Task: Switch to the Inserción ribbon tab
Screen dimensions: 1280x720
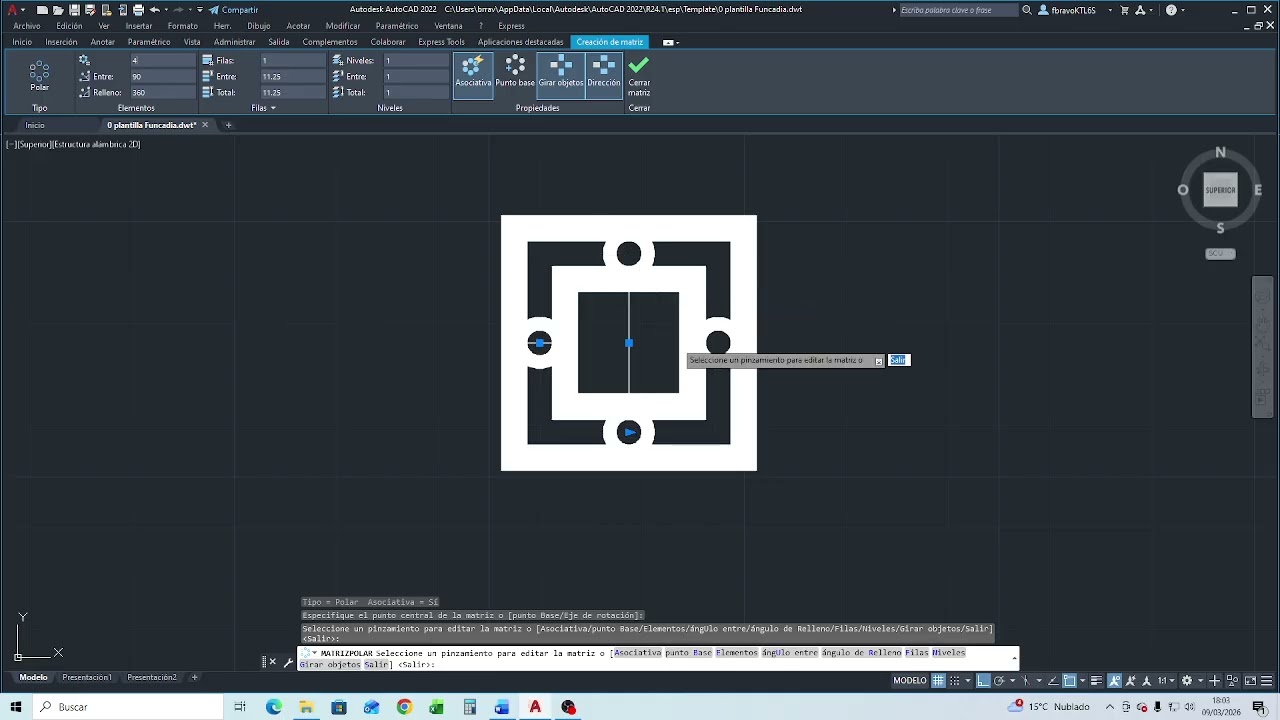Action: pyautogui.click(x=61, y=42)
